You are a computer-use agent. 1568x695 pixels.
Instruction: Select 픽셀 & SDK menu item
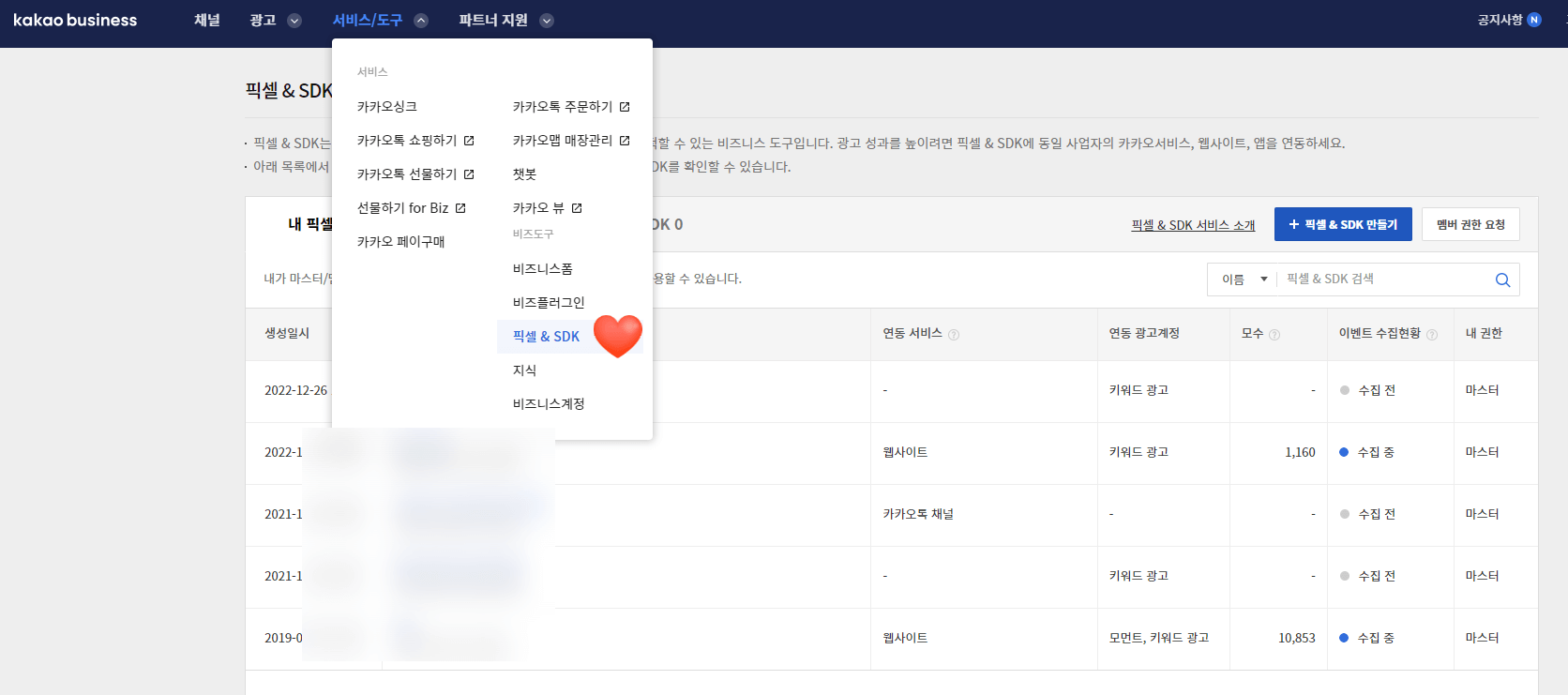(x=547, y=337)
